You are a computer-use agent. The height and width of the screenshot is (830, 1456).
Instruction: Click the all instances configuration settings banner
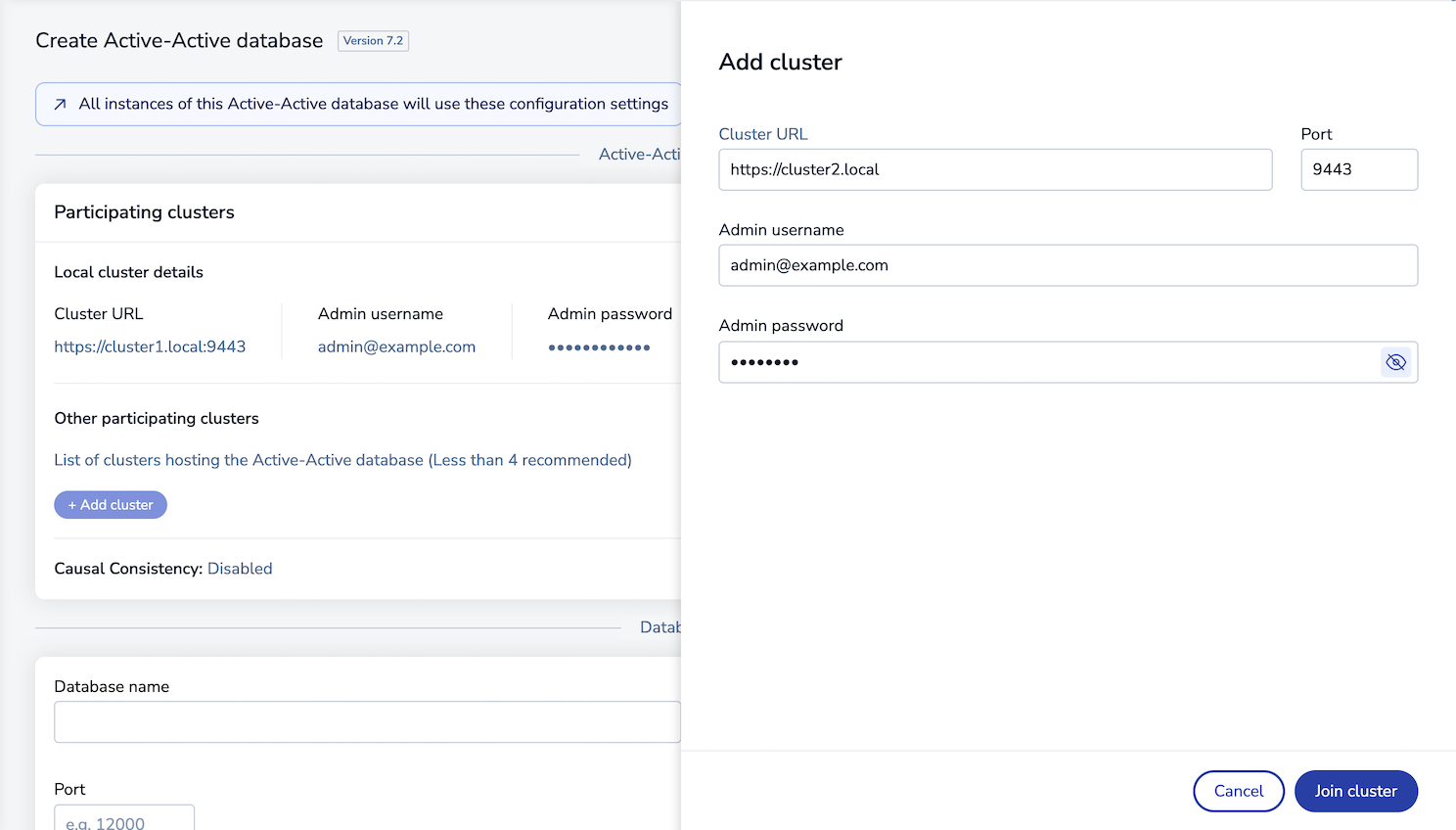tap(373, 104)
